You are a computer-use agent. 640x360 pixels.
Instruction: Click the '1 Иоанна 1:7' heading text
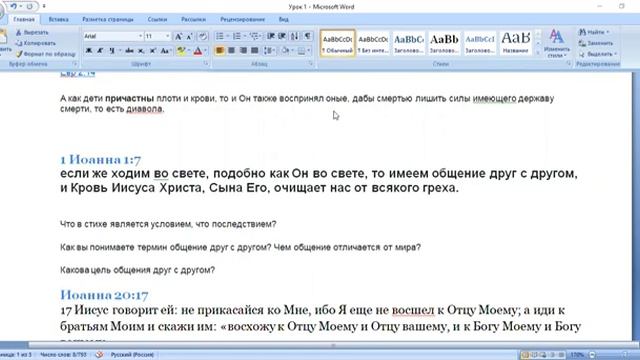pos(100,160)
